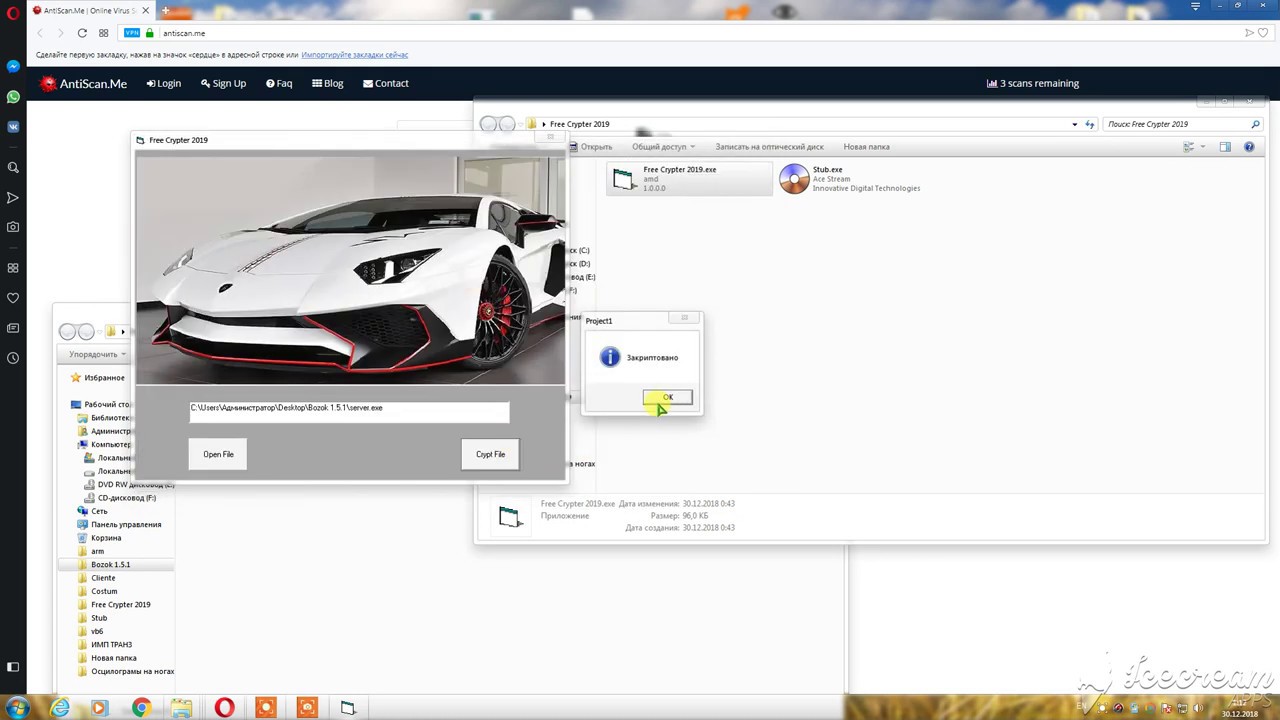The width and height of the screenshot is (1280, 720).
Task: Open the Sign Up page
Action: click(x=223, y=83)
